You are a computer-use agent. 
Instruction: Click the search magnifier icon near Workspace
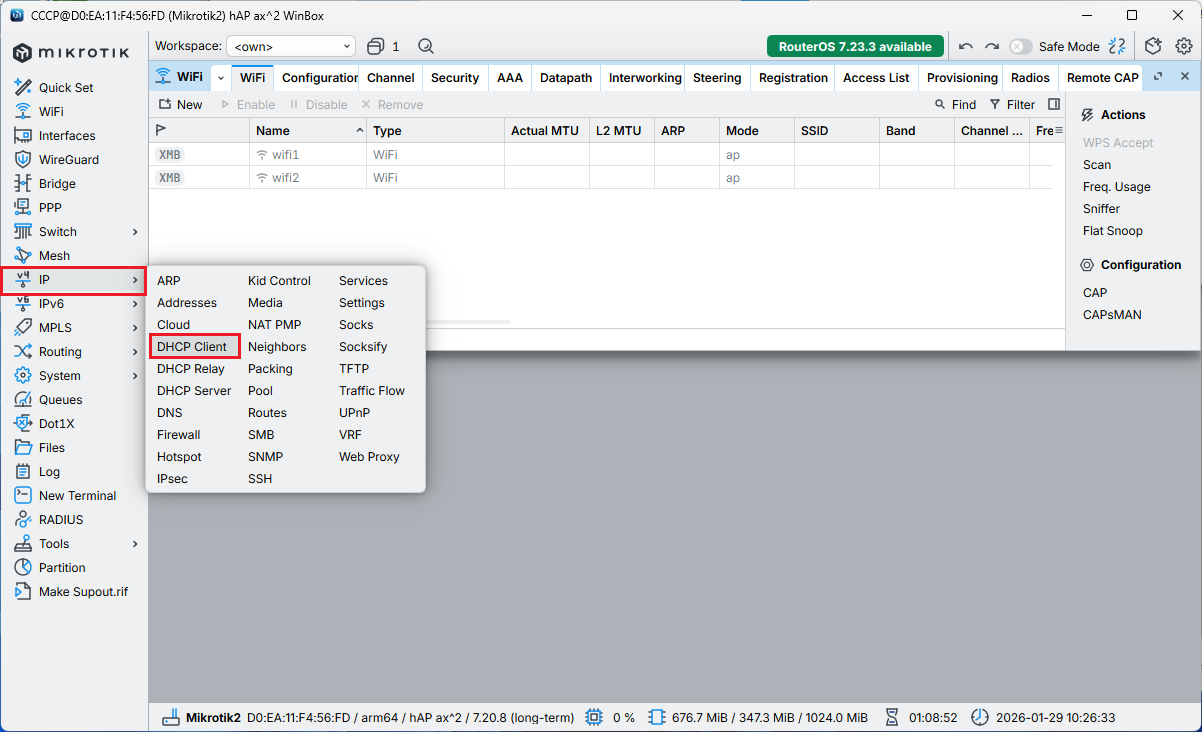[426, 46]
